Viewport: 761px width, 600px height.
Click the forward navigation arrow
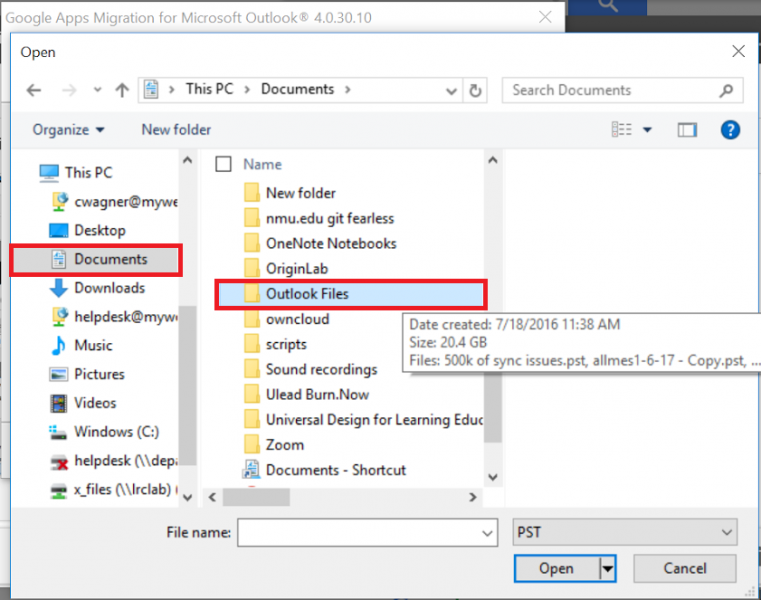(69, 90)
